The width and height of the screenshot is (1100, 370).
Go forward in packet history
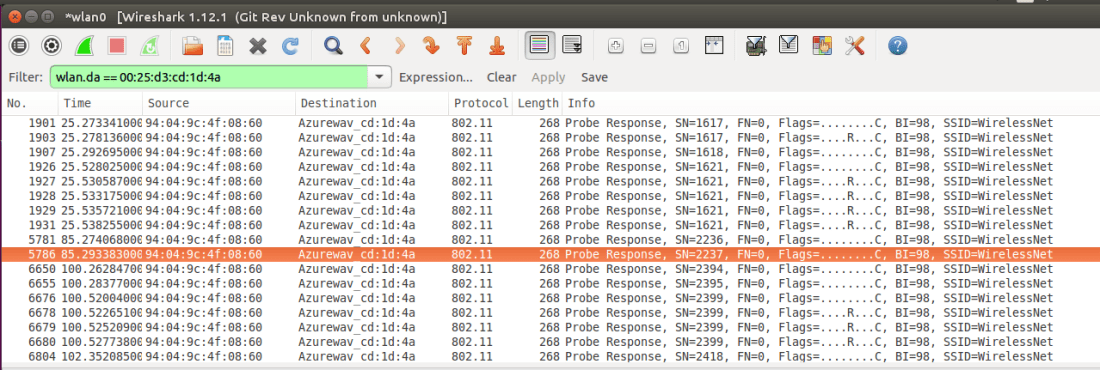click(x=399, y=46)
